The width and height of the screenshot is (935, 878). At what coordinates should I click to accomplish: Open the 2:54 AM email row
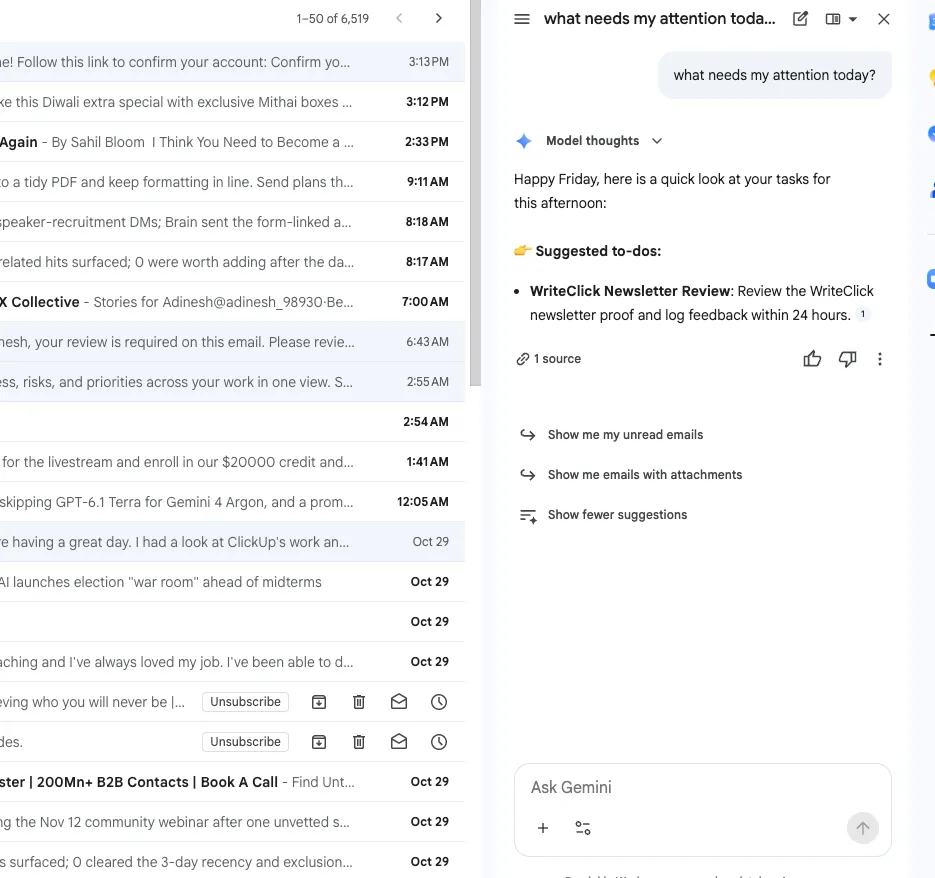click(x=232, y=422)
